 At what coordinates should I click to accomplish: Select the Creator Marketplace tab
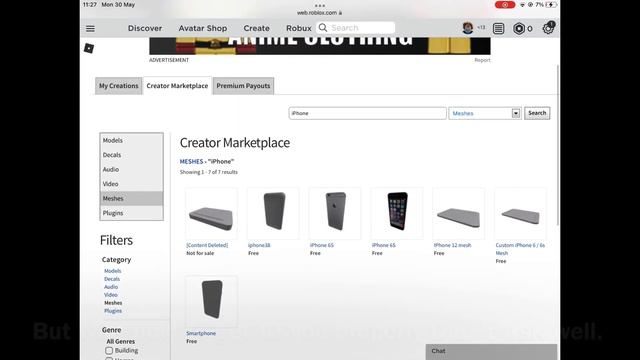pos(177,86)
